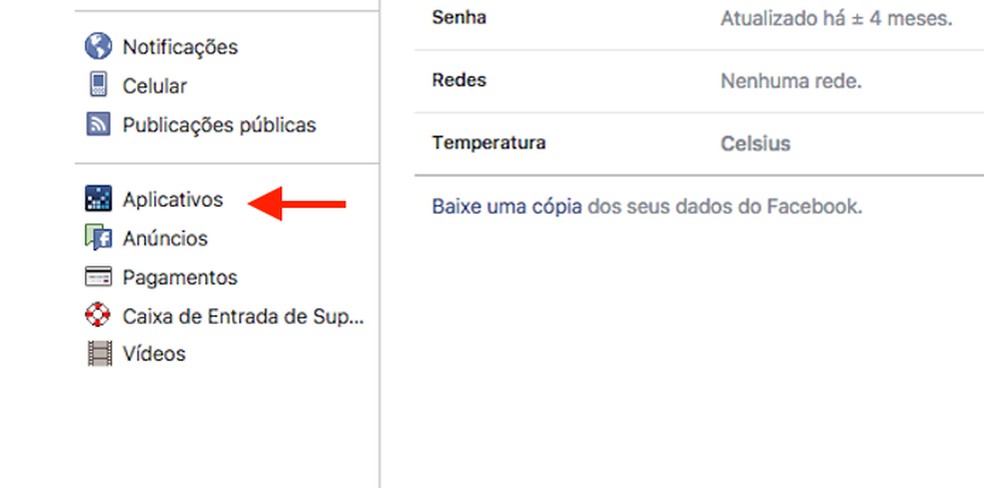Open Caixa de Entrada de Suporte text
The image size is (984, 488).
click(x=243, y=316)
